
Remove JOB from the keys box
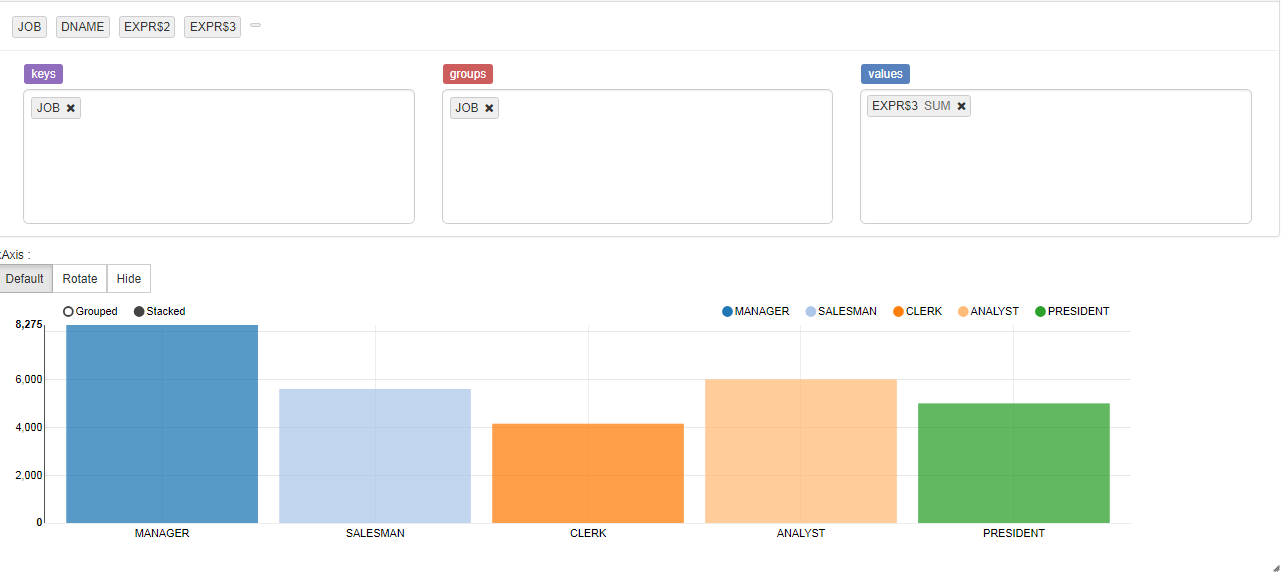pos(71,108)
